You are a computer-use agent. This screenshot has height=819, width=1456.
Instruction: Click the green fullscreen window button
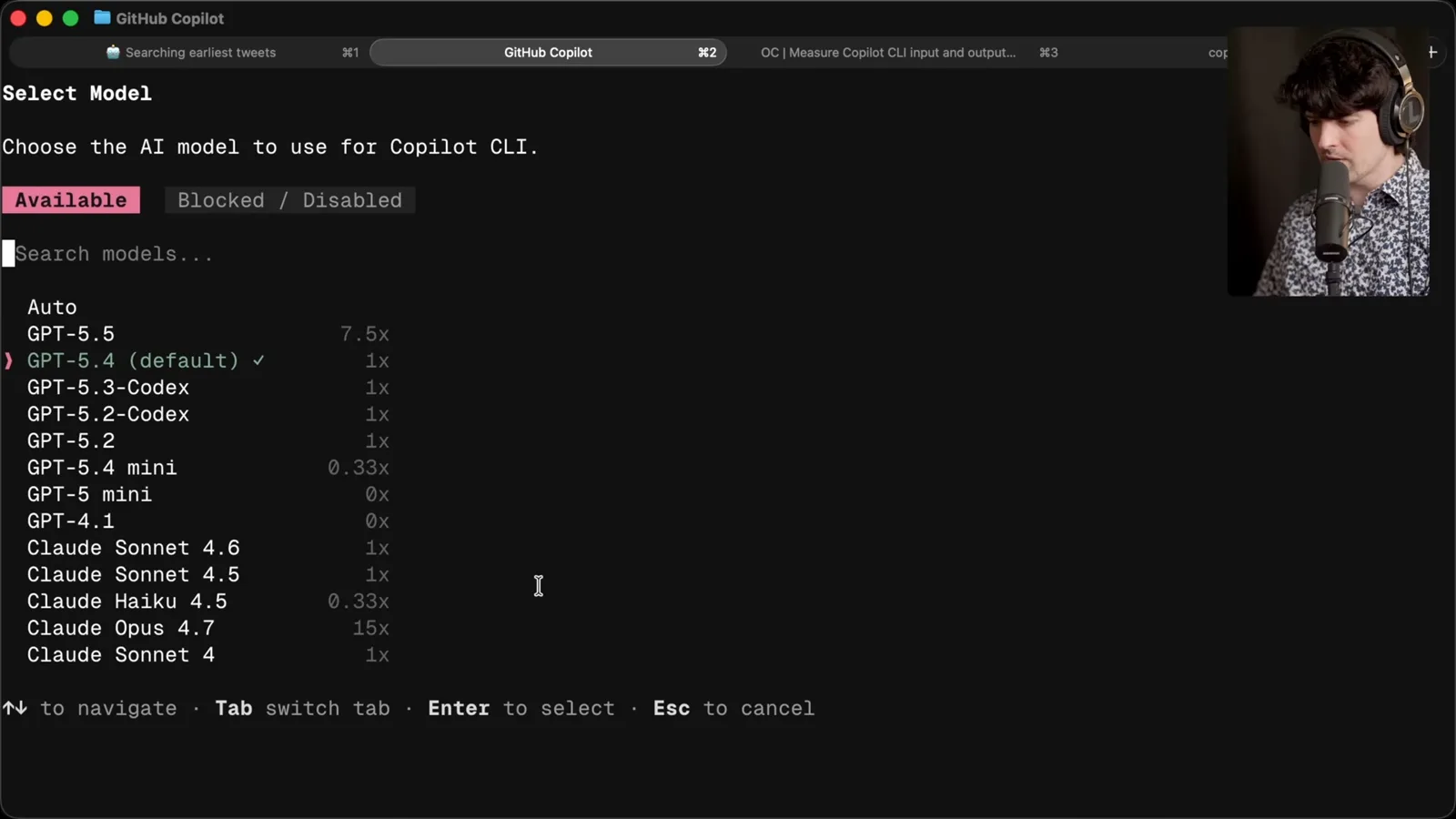70,18
